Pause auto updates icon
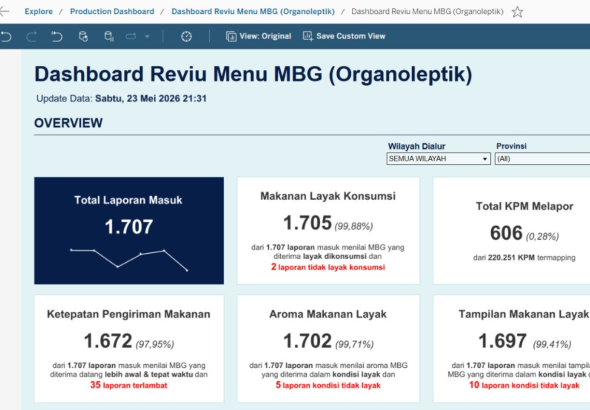 109,36
